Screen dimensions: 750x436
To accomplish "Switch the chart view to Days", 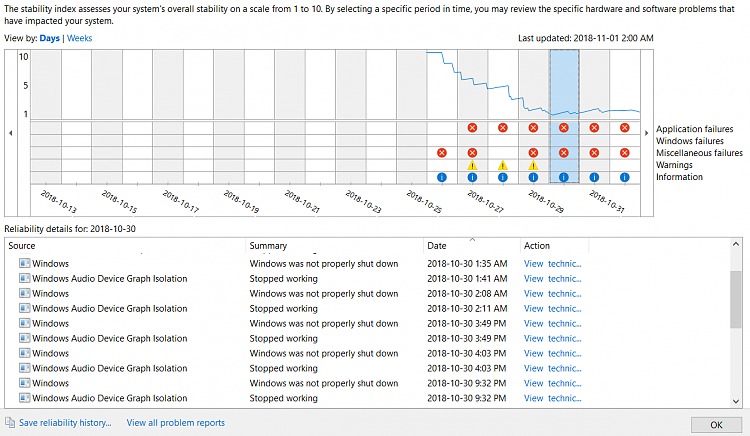I will point(50,38).
